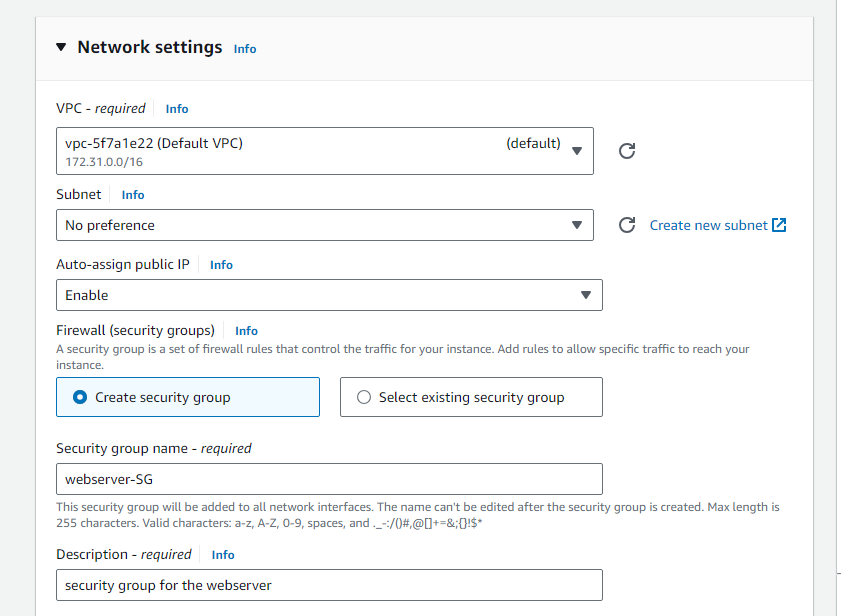Open Create new subnet link
841x616 pixels.
tap(709, 225)
